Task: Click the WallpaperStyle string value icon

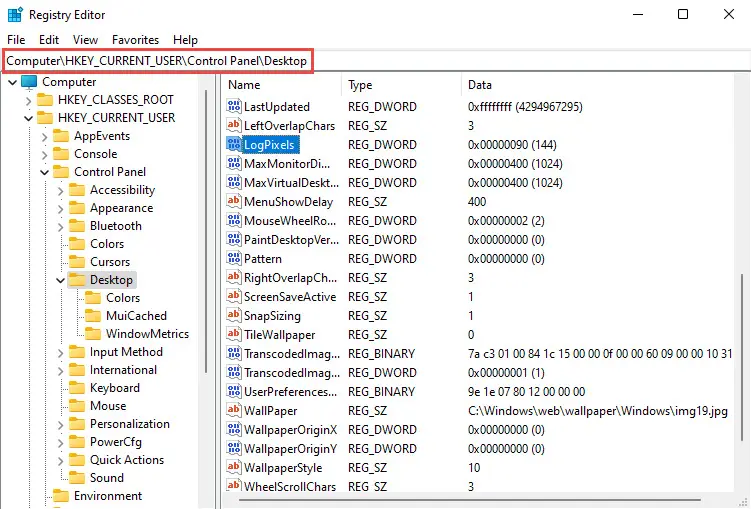Action: point(233,467)
